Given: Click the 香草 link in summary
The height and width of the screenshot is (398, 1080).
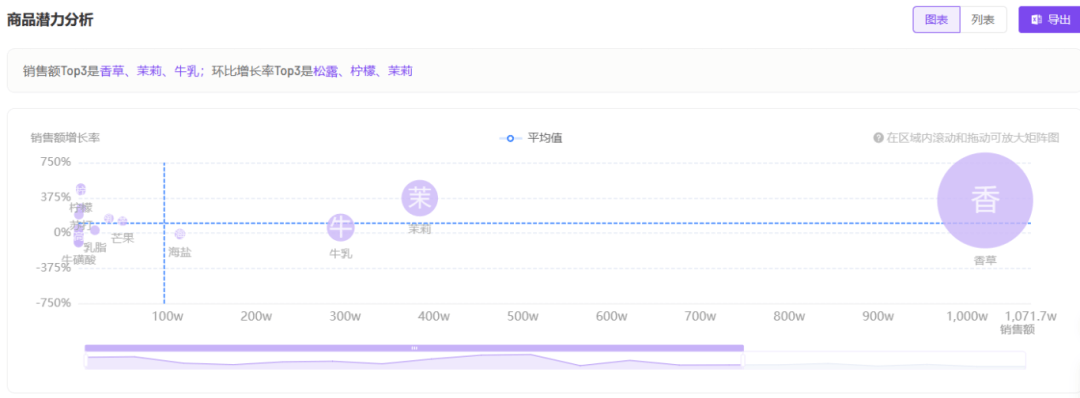Looking at the screenshot, I should pyautogui.click(x=111, y=70).
